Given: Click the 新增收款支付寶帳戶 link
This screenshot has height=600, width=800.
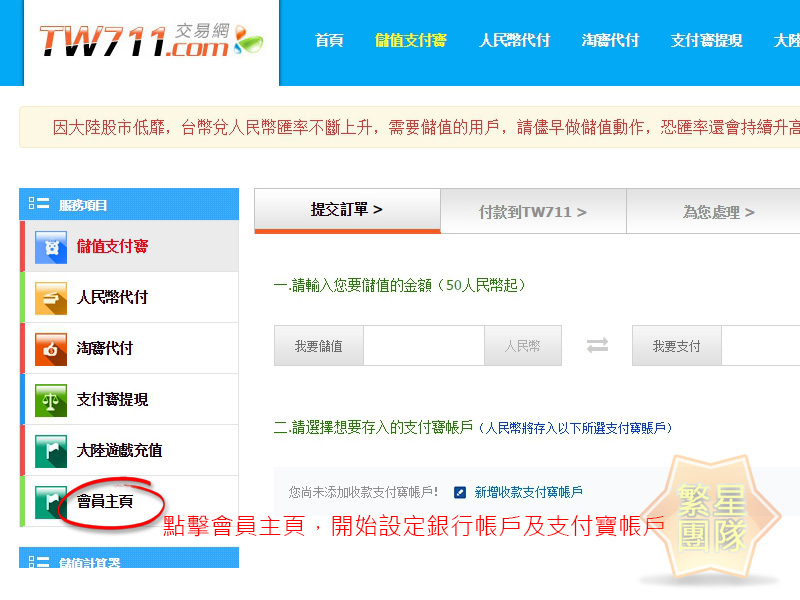Looking at the screenshot, I should (528, 492).
